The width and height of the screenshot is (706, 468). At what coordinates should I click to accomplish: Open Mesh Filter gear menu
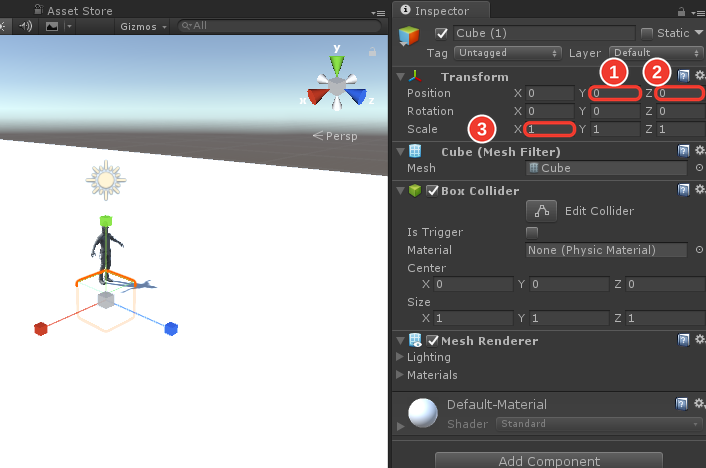699,150
